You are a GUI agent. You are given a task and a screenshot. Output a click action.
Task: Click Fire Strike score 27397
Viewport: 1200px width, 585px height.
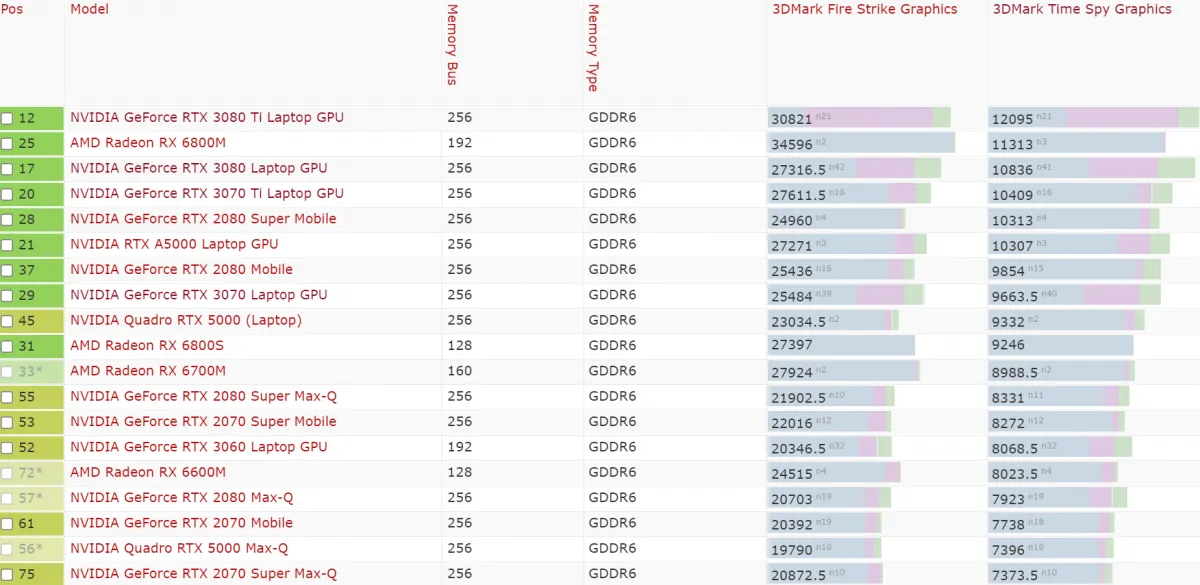[x=792, y=345]
